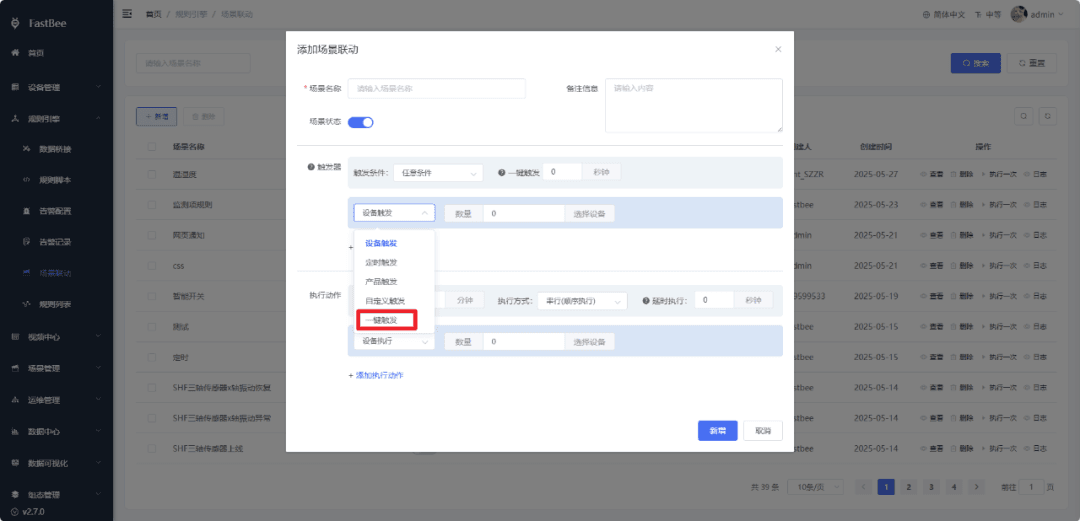Image resolution: width=1080 pixels, height=521 pixels.
Task: Click the blue 搜索 button
Action: pos(975,63)
